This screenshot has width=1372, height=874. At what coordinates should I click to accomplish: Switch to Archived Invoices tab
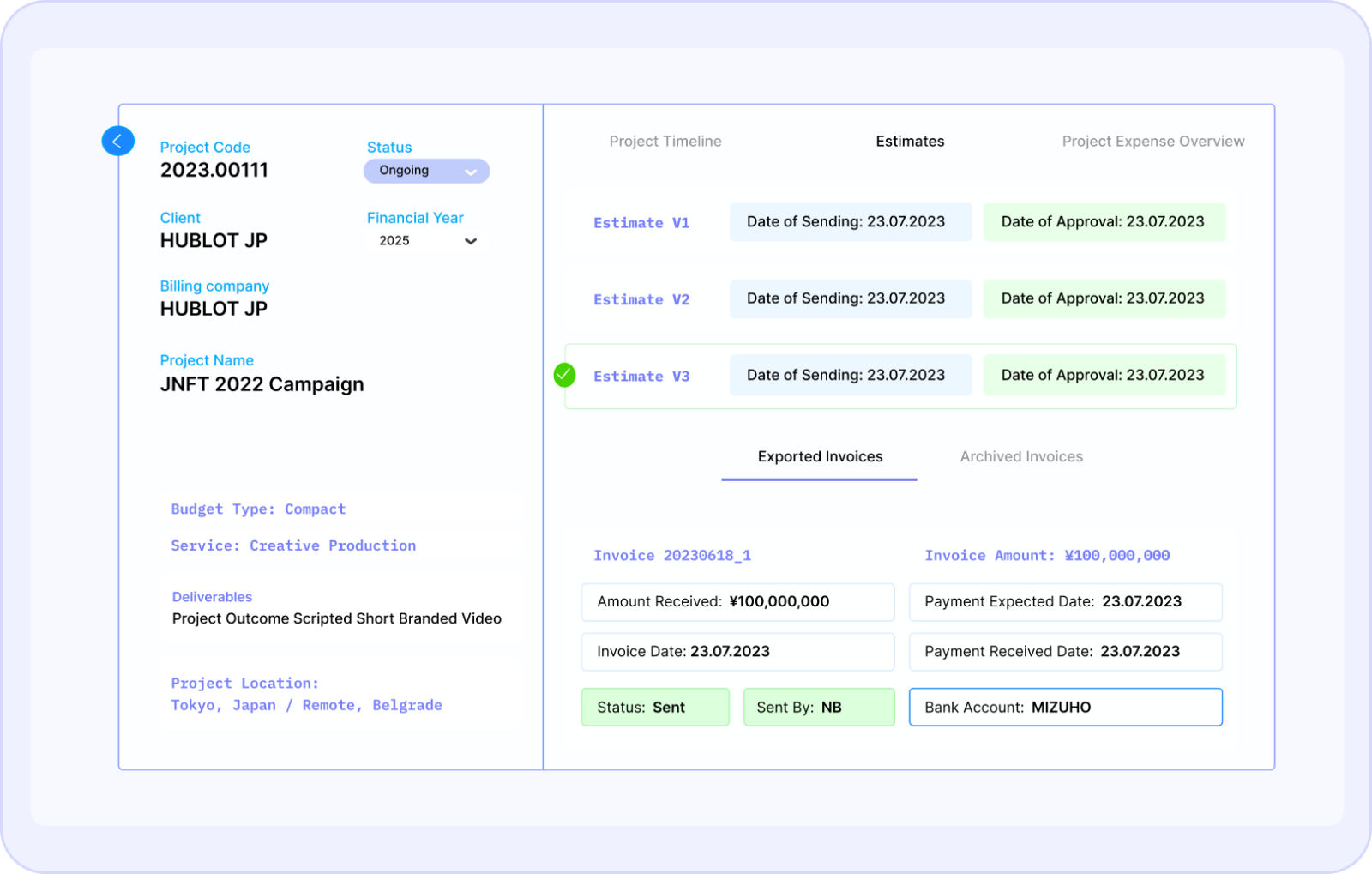click(1021, 457)
